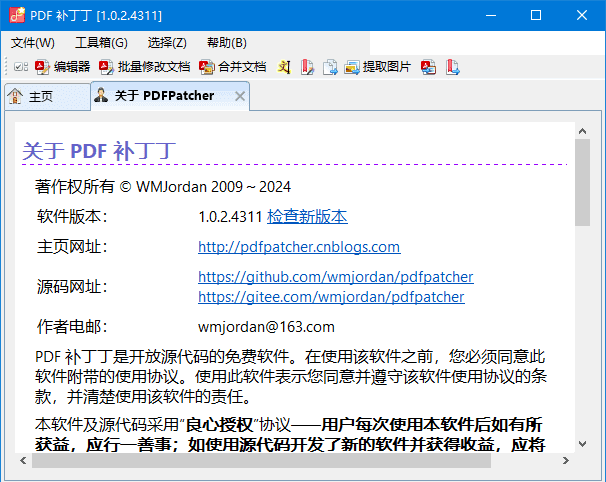Click the PDF 补丁丁 app icon in title bar

[x=17, y=15]
